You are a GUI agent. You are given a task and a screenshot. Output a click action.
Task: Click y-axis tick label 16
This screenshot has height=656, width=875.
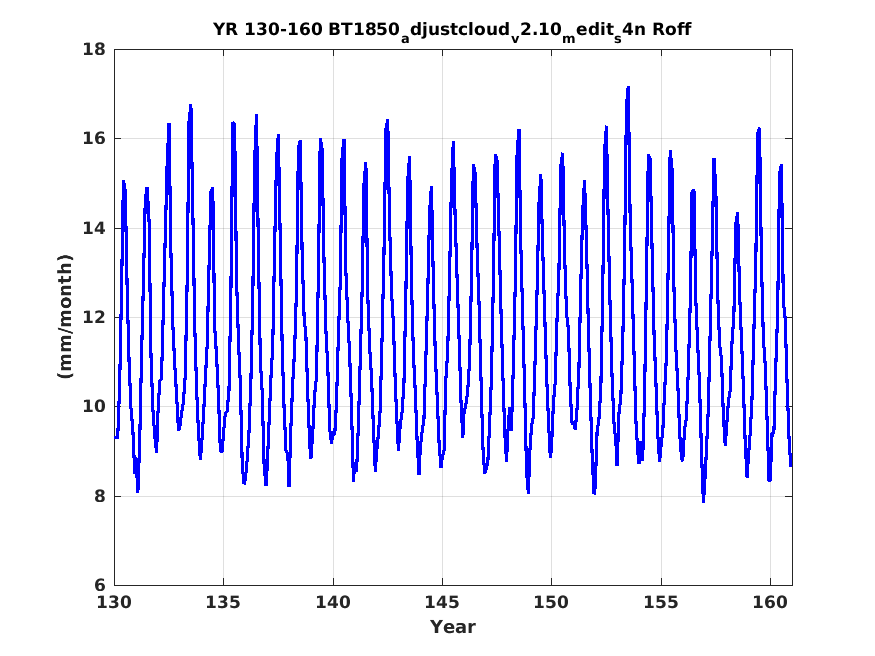coord(94,138)
